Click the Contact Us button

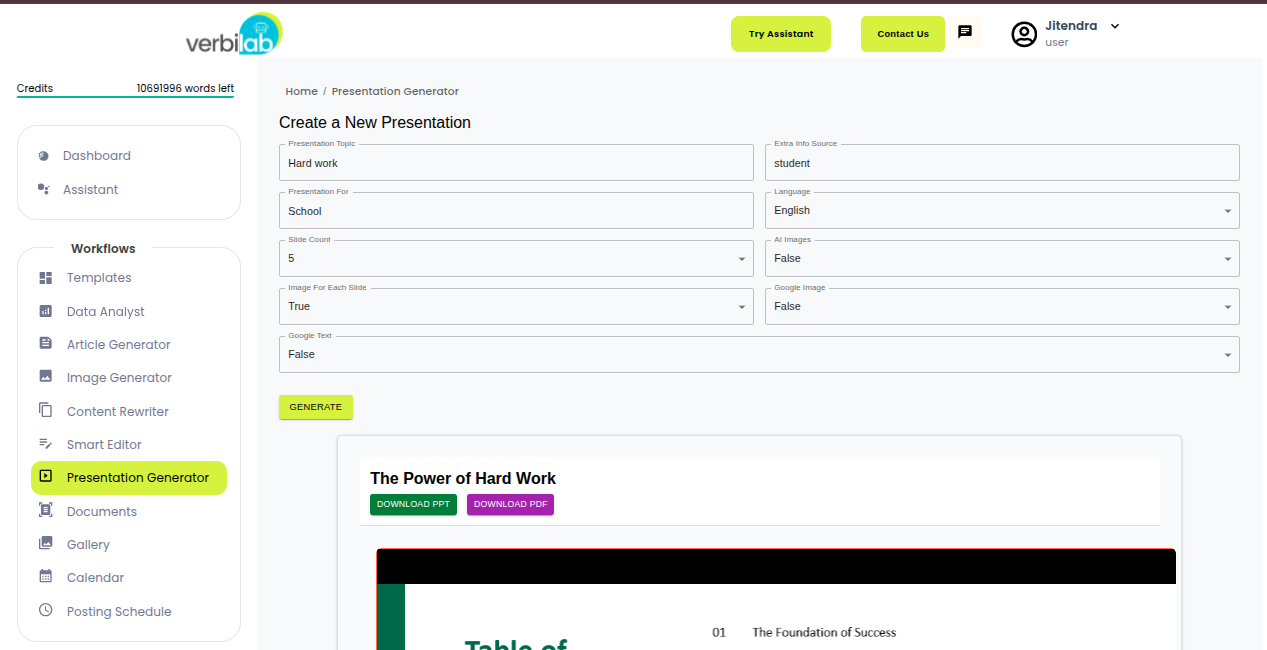pyautogui.click(x=903, y=34)
